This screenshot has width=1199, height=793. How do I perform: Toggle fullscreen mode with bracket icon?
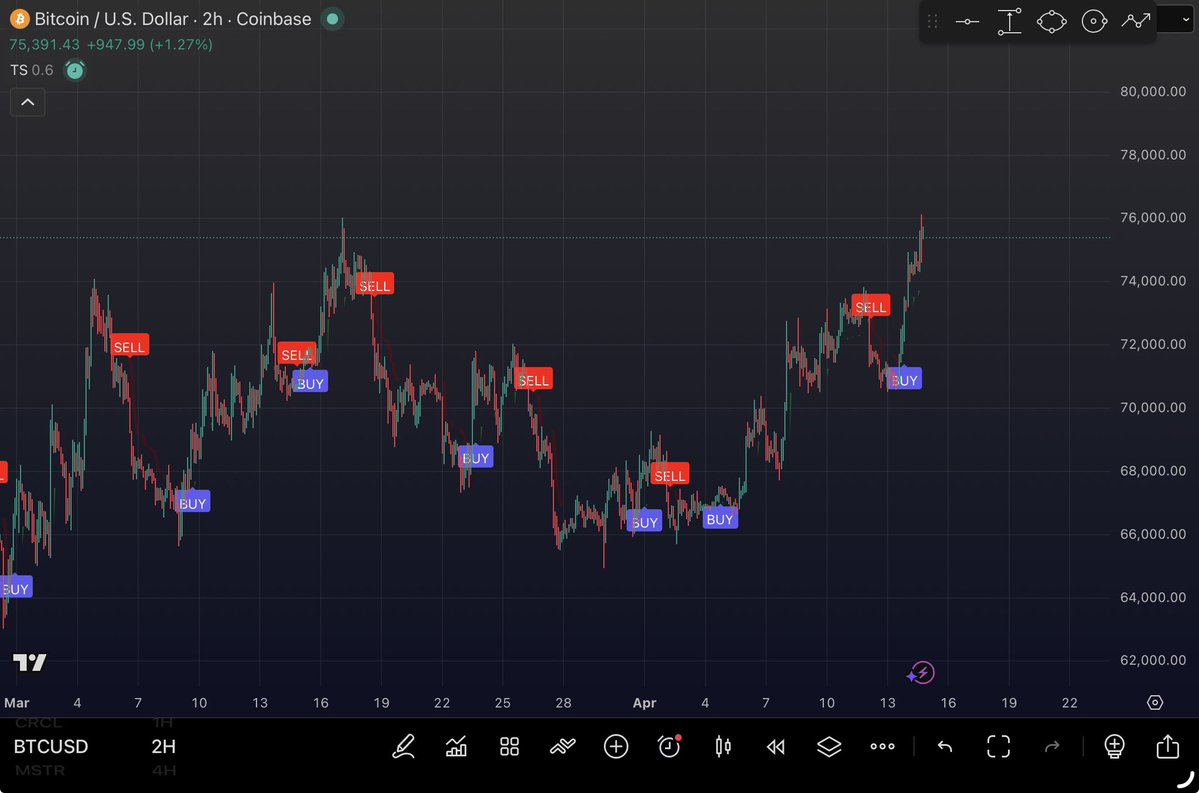998,746
